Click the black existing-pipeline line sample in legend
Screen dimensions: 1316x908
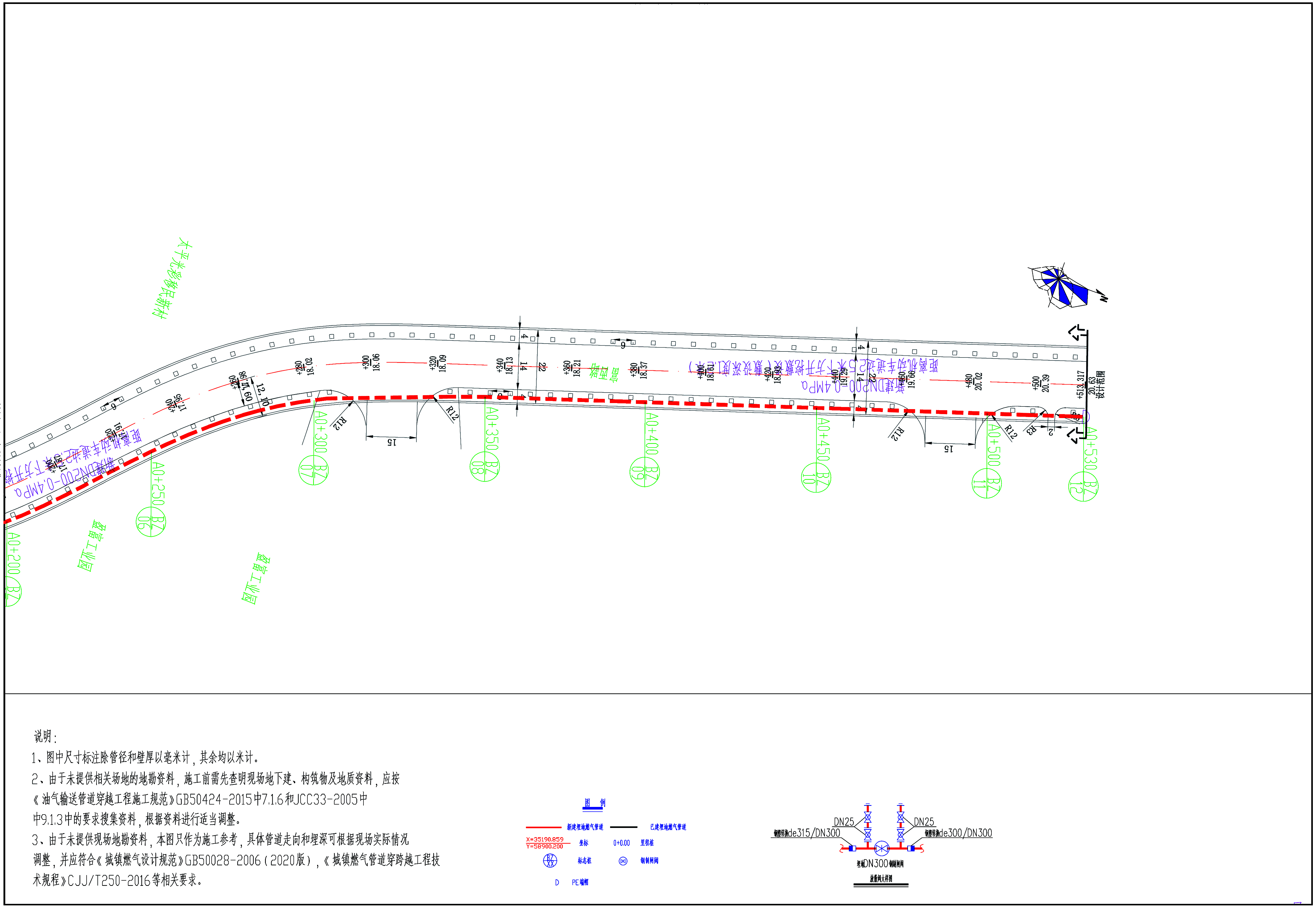click(623, 827)
